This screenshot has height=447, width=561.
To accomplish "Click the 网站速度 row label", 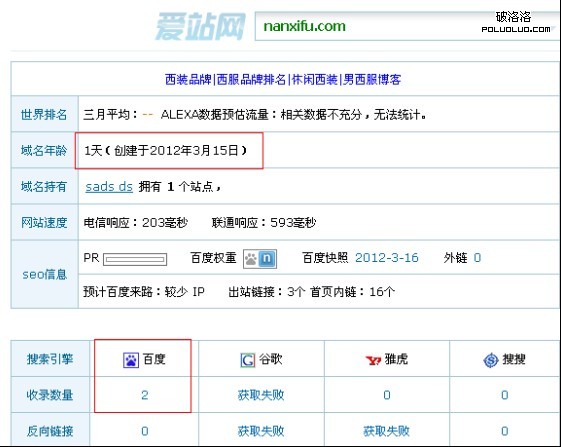I will (x=44, y=223).
